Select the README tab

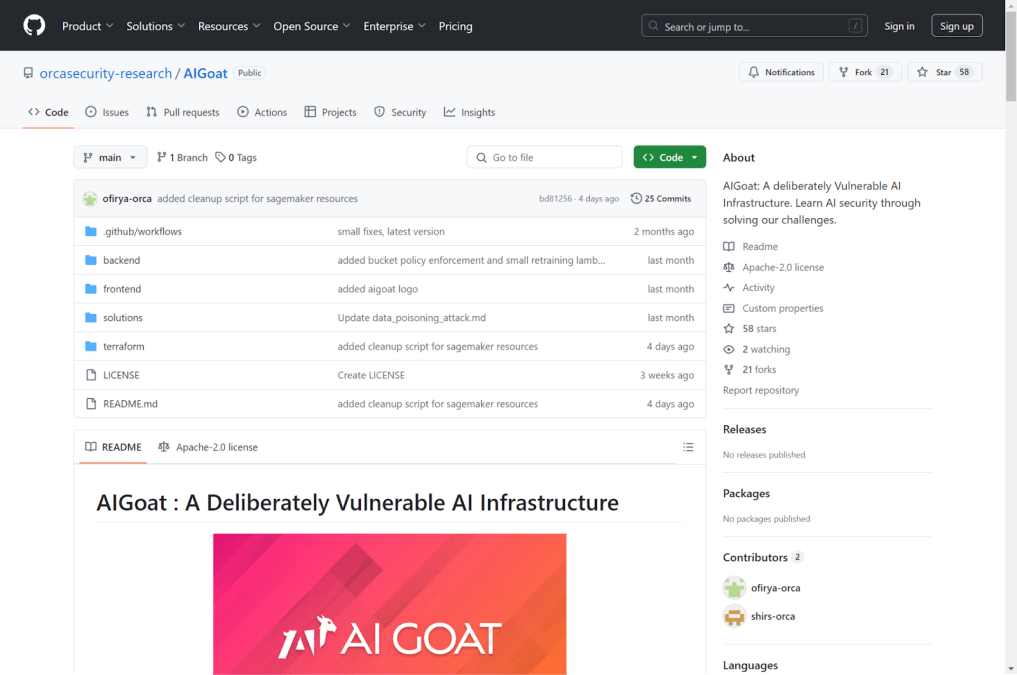[114, 447]
